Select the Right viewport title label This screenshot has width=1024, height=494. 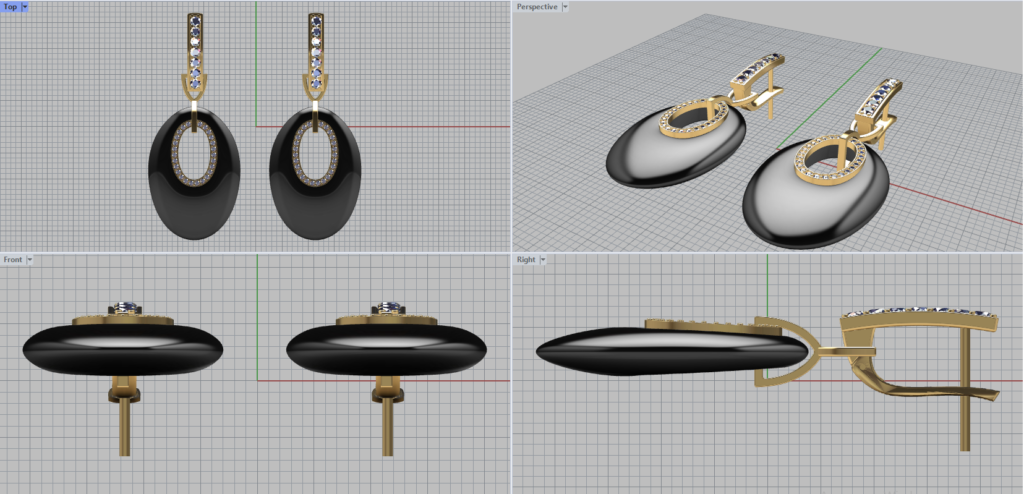click(526, 260)
